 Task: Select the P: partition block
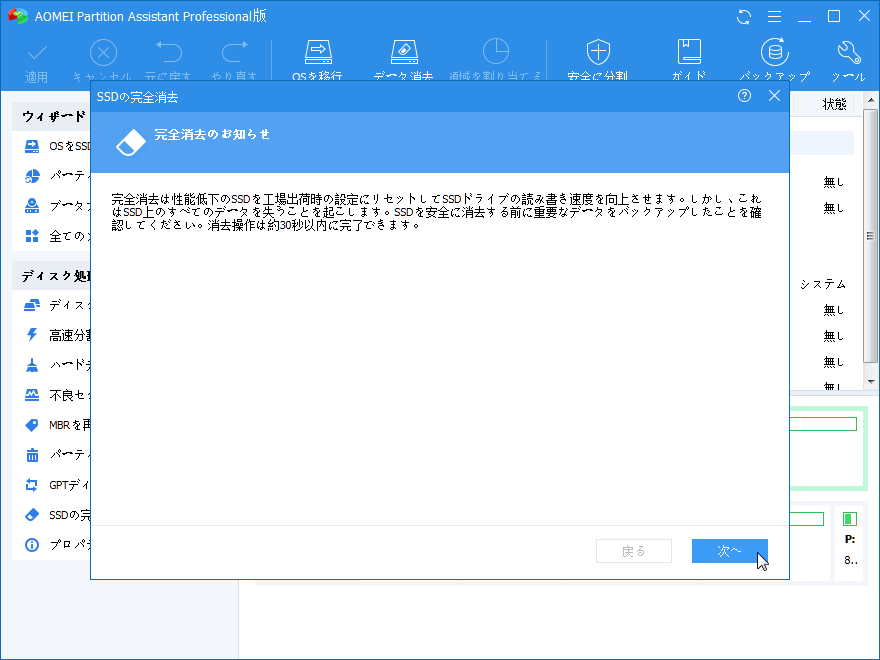click(x=850, y=543)
